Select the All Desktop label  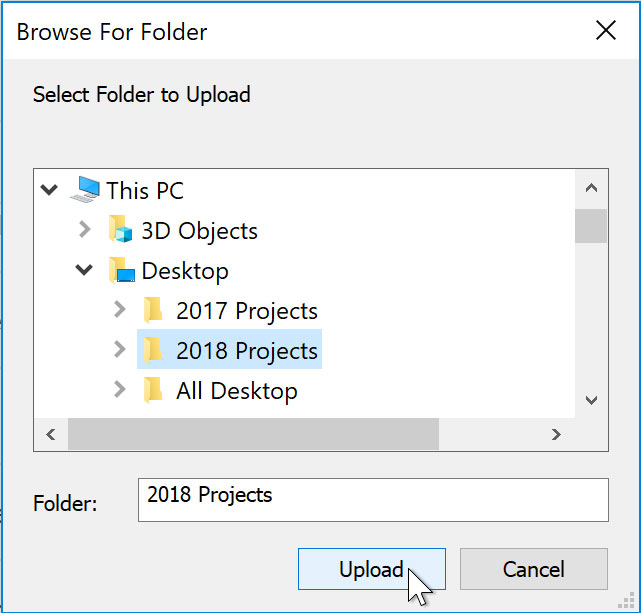(x=237, y=391)
